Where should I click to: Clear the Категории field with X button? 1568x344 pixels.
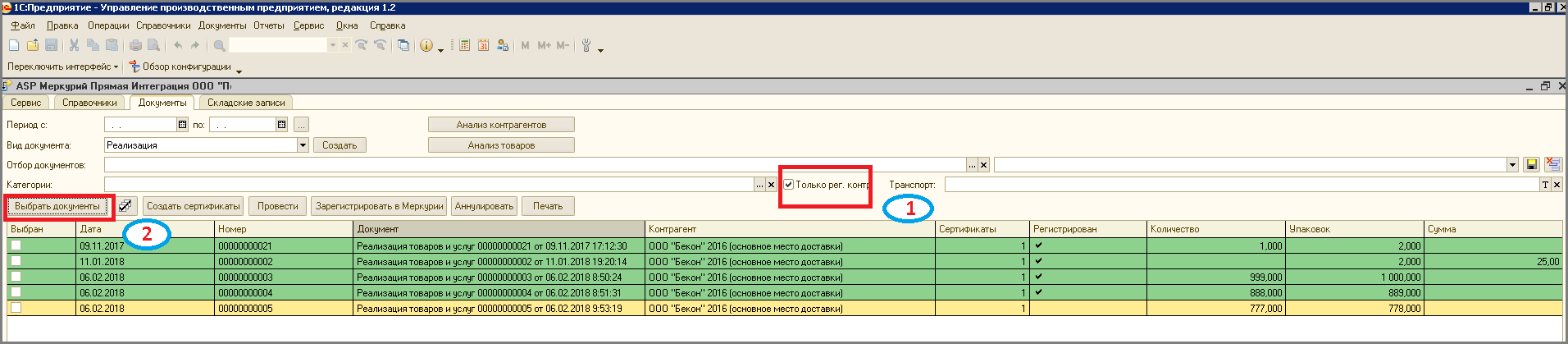pos(771,185)
